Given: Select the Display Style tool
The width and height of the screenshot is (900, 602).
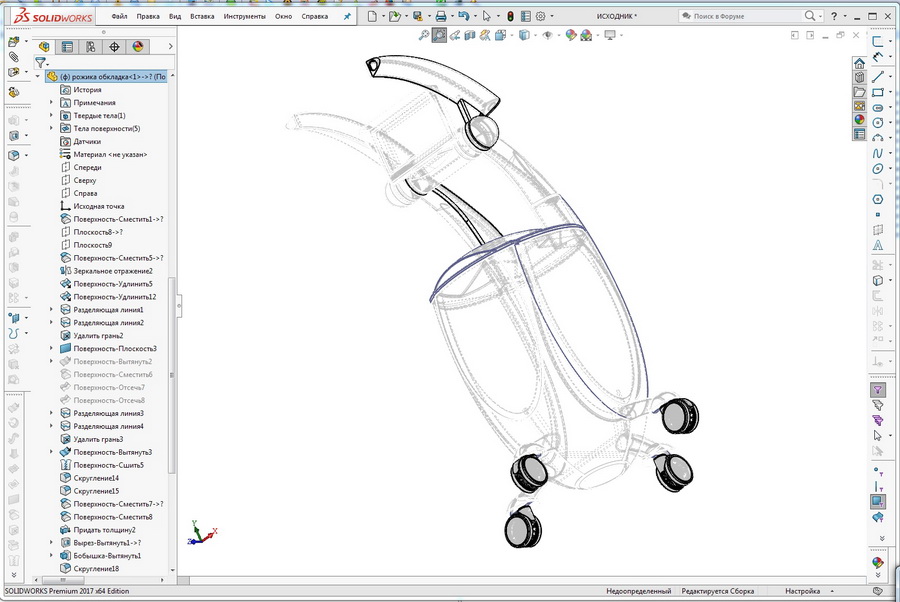Looking at the screenshot, I should (522, 37).
